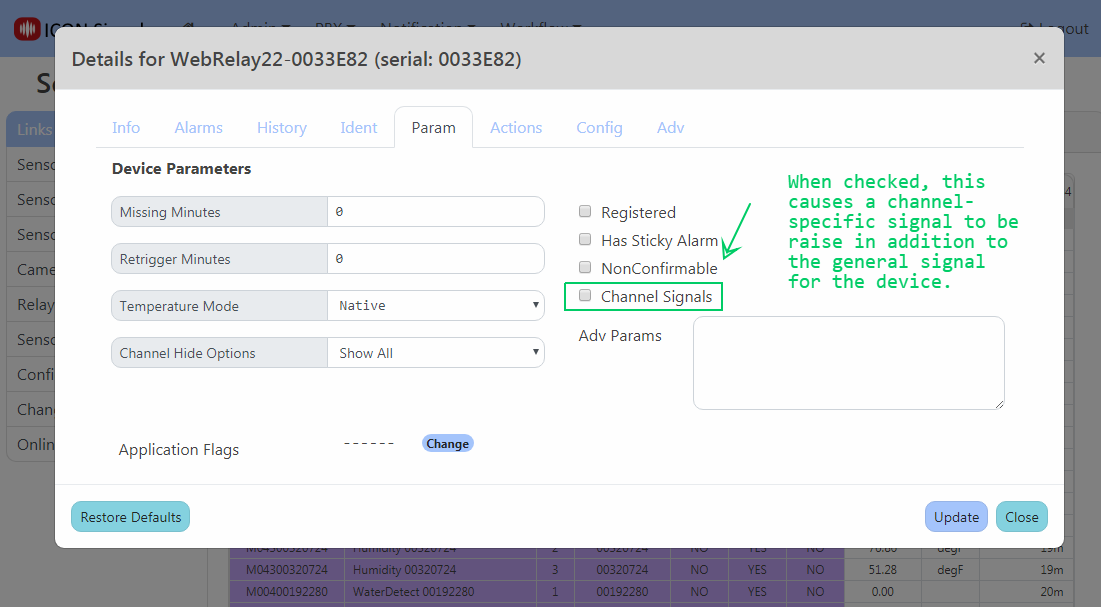Image resolution: width=1101 pixels, height=607 pixels.
Task: Switch to the Info tab
Action: pos(126,128)
